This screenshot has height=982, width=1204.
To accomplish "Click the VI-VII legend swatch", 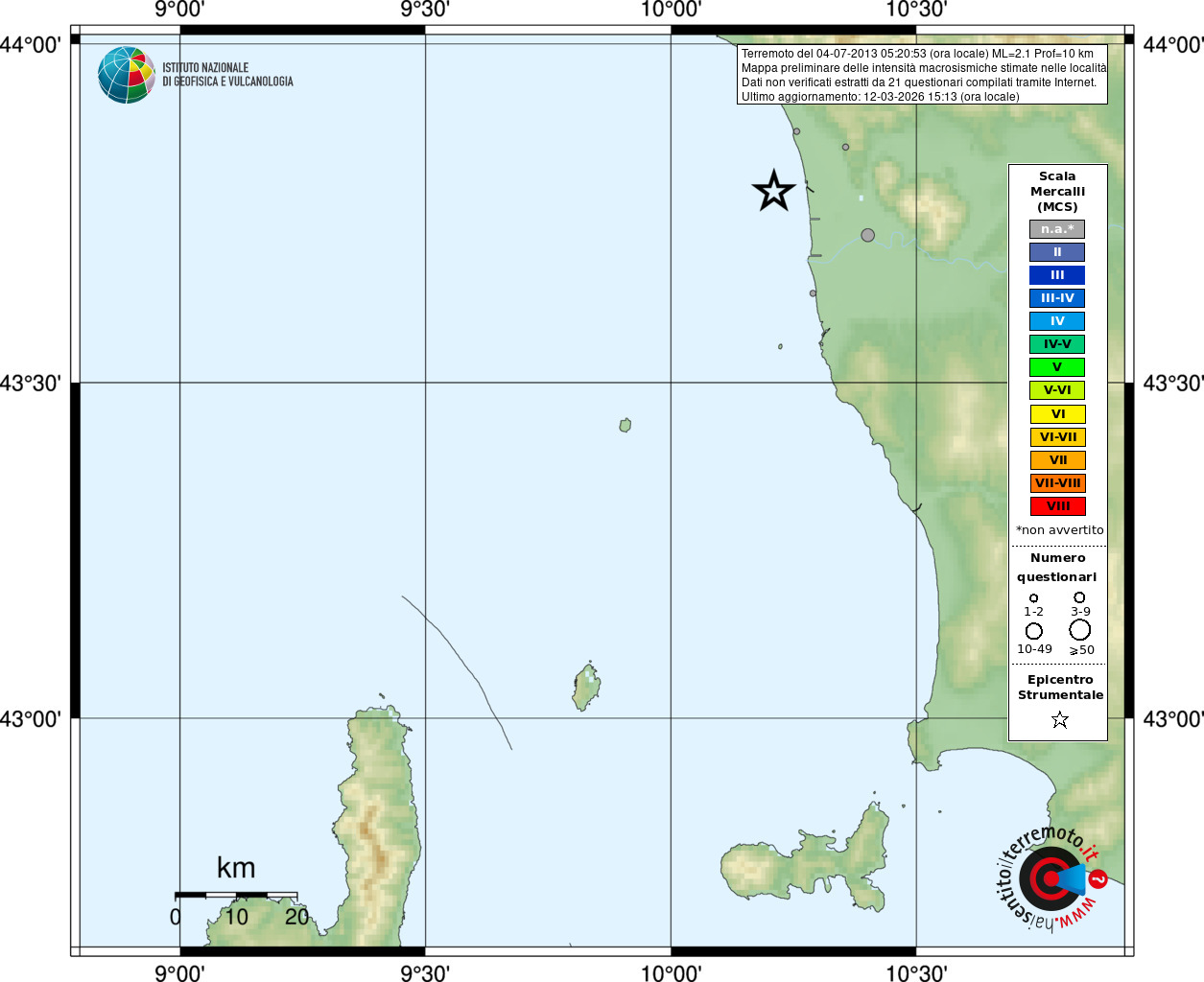I will [x=1058, y=437].
